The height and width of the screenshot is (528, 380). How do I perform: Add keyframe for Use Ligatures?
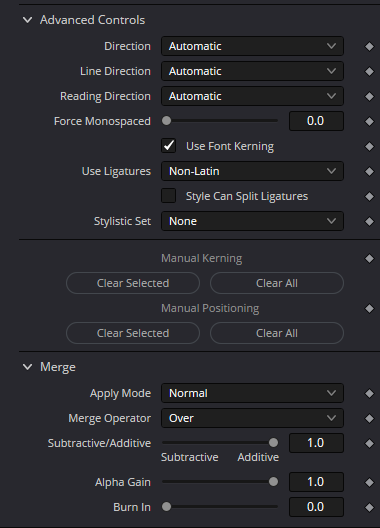370,171
